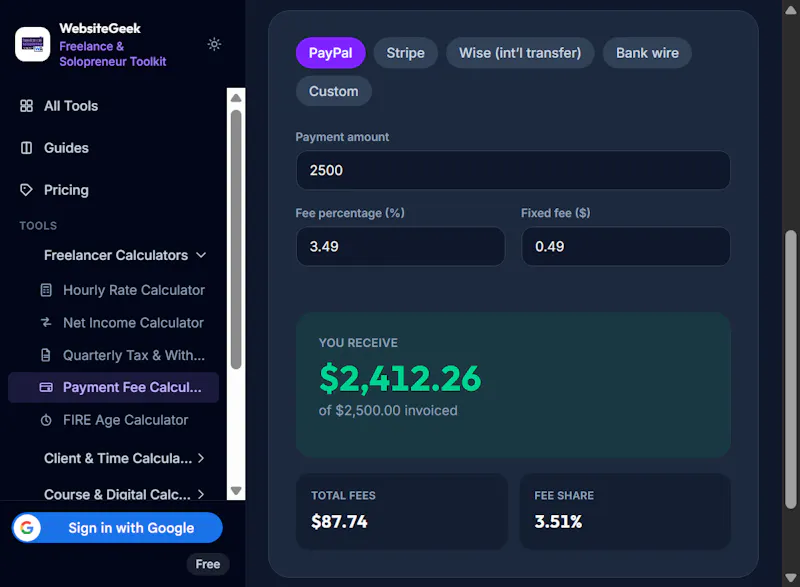Select Stripe payment preset
800x587 pixels.
pyautogui.click(x=406, y=53)
